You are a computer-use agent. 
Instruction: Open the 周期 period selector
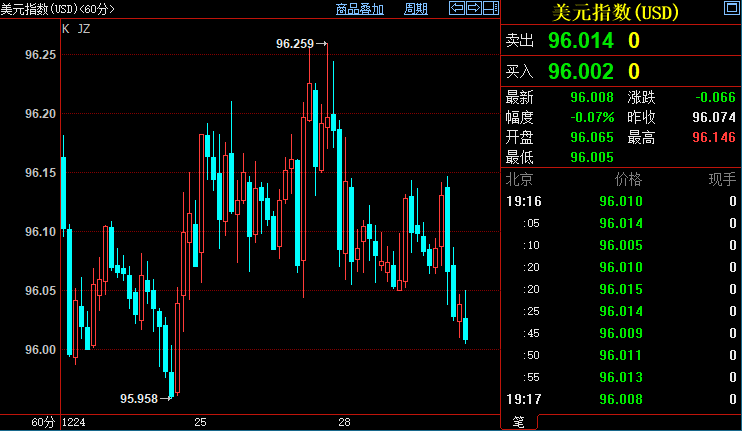[x=415, y=9]
